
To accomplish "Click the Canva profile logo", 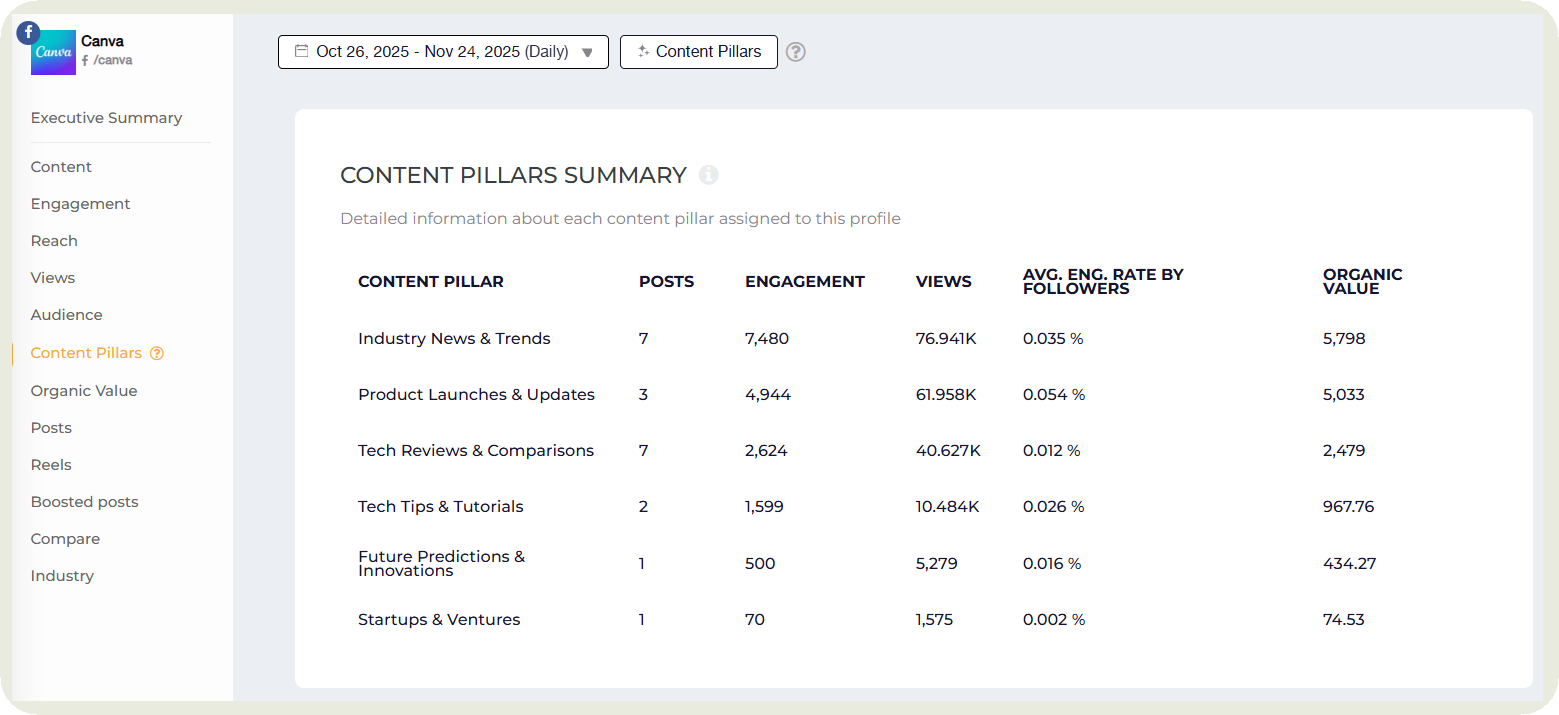I will point(53,51).
